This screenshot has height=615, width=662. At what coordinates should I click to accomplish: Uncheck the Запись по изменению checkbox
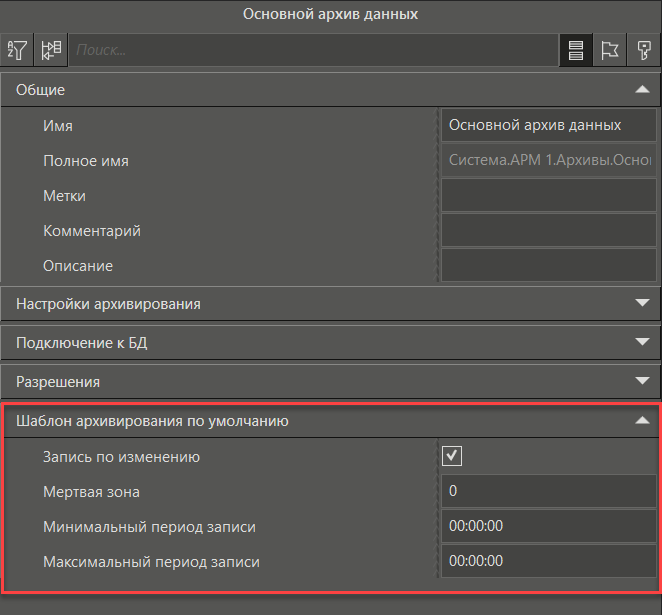(x=452, y=457)
